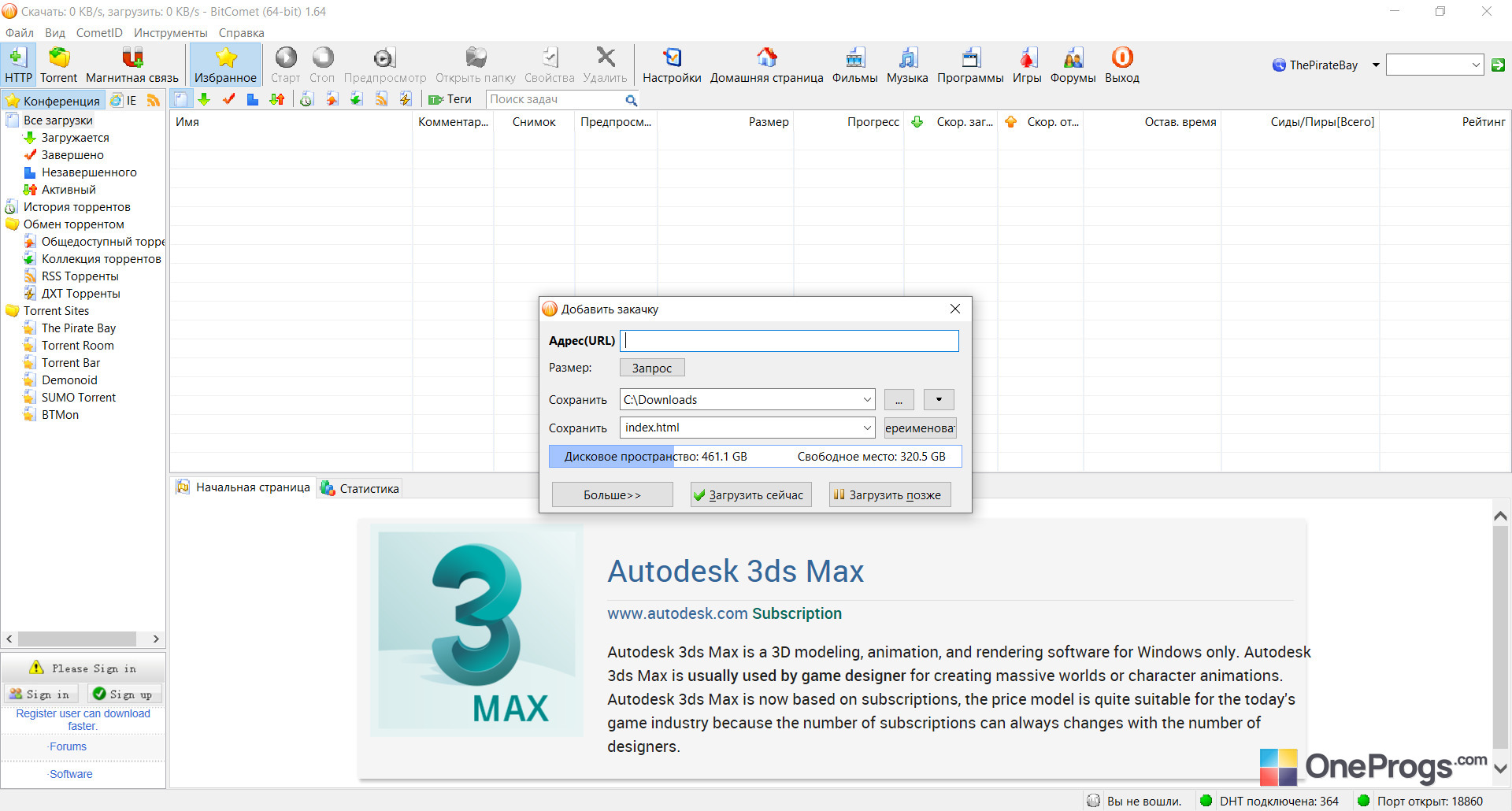
Task: Click the www.autodesk.com link
Action: 677,613
